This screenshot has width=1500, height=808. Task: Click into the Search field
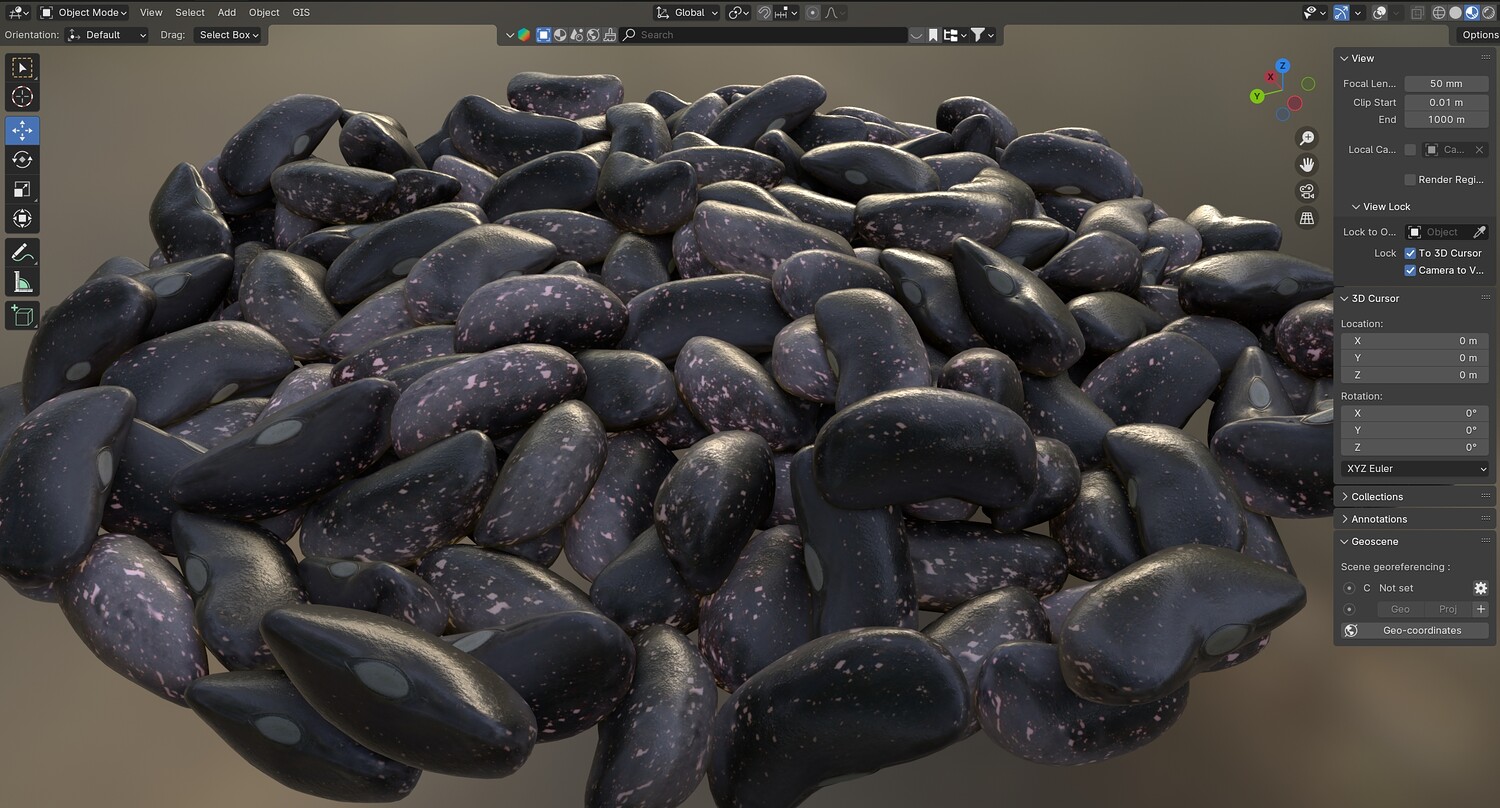click(763, 35)
